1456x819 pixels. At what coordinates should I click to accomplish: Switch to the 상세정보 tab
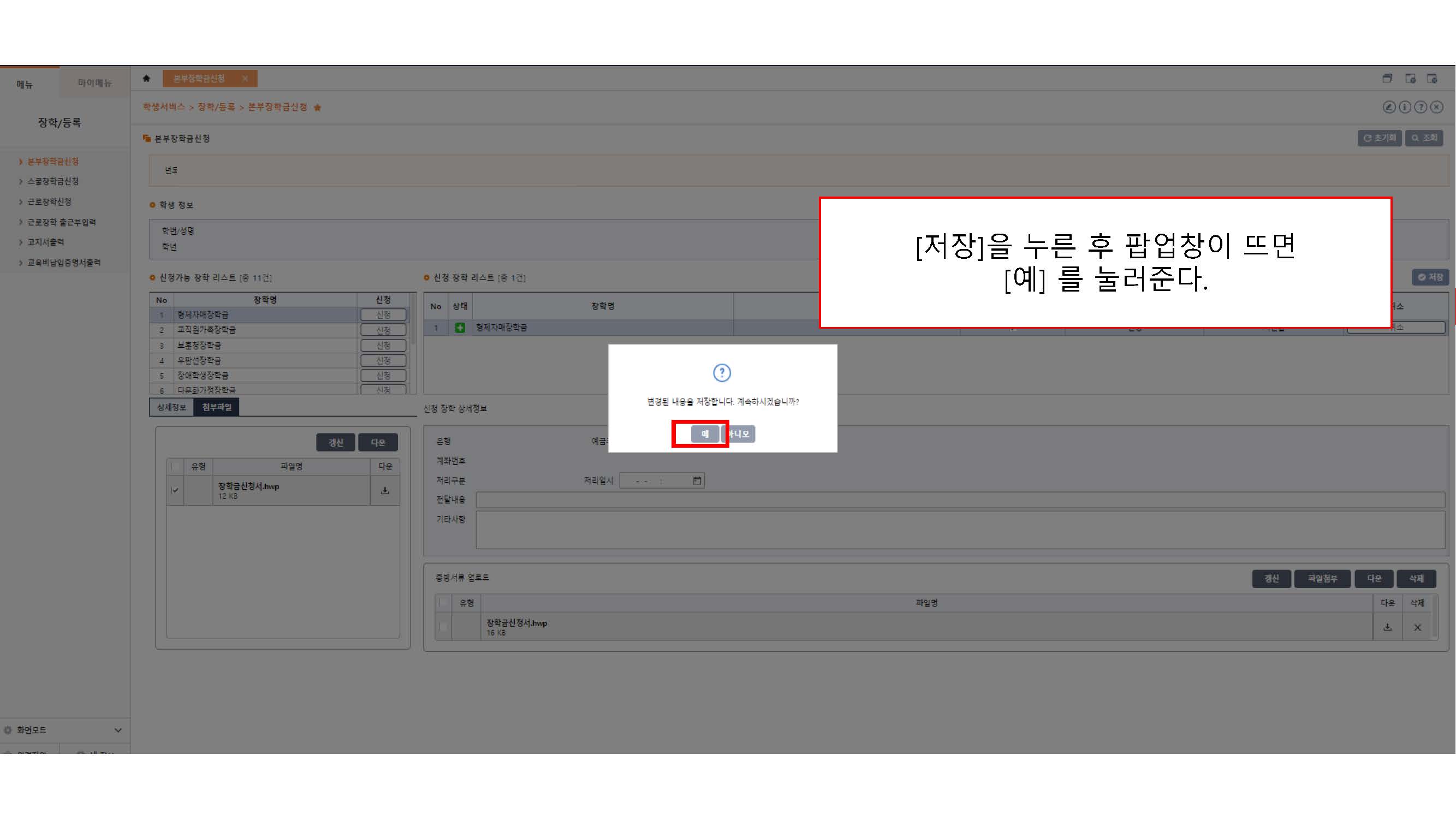171,407
